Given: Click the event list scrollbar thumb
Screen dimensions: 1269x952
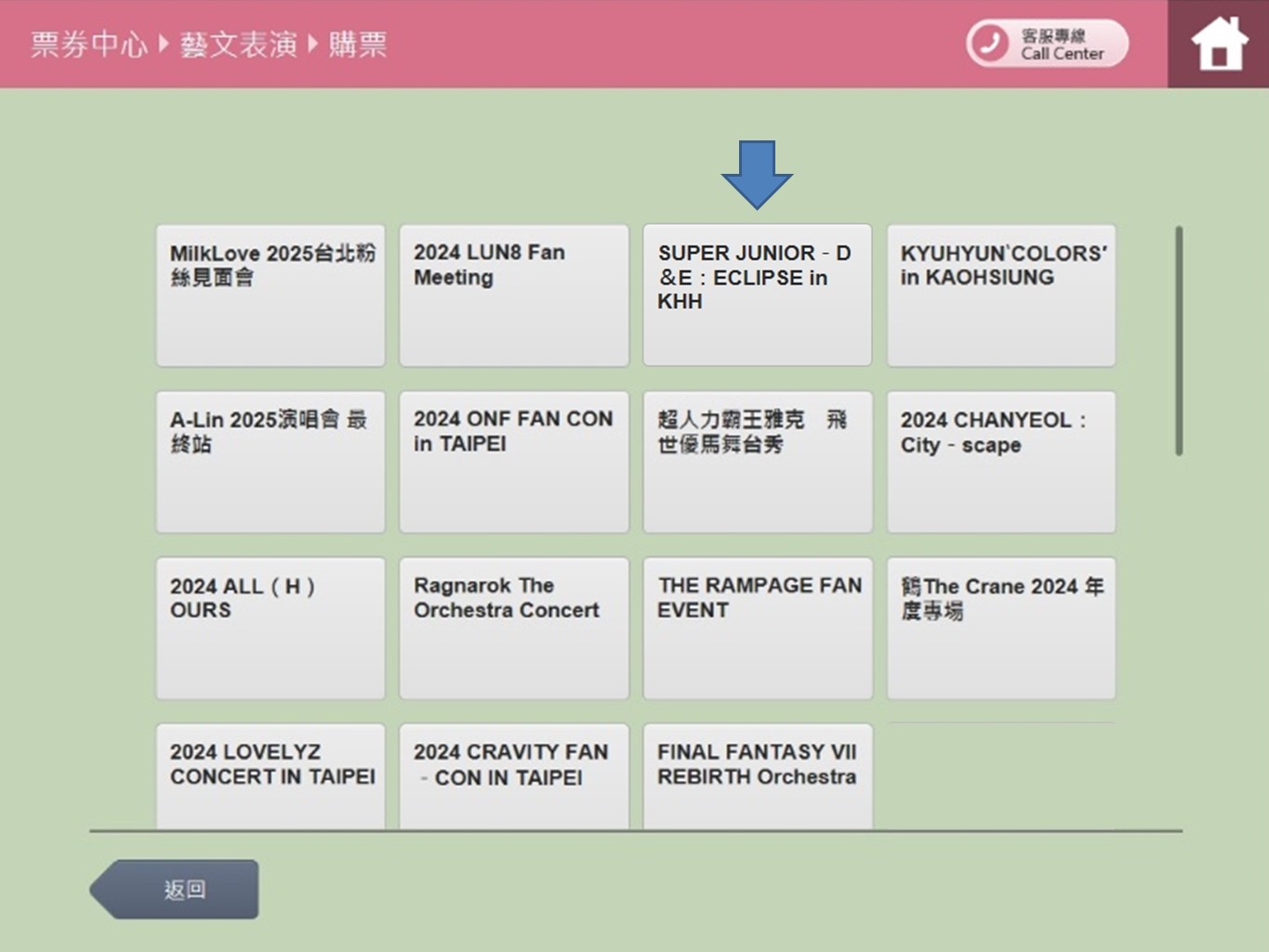Looking at the screenshot, I should pos(1179,340).
